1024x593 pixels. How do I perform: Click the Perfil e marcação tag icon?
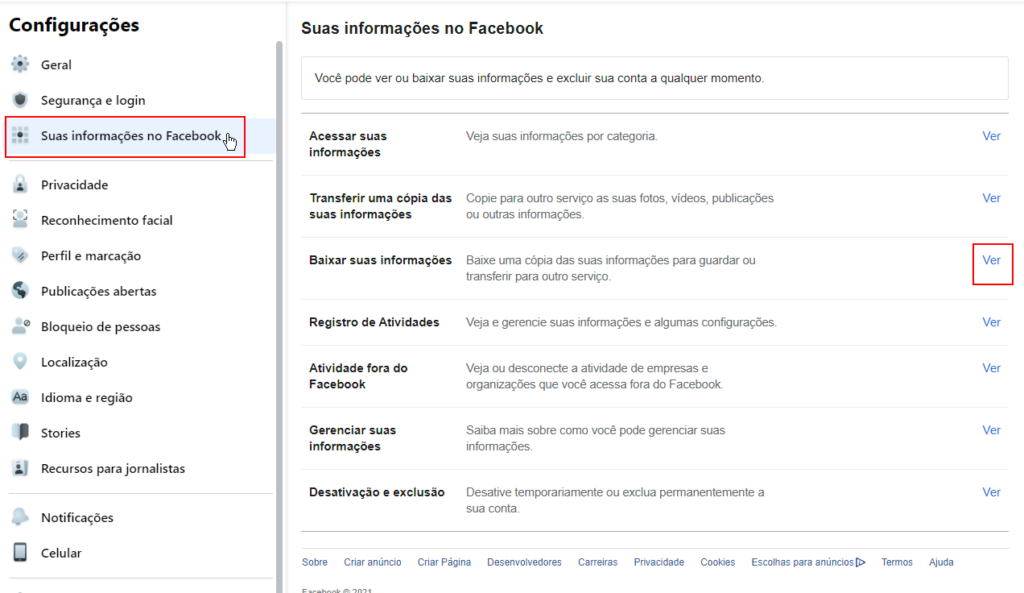[x=20, y=255]
